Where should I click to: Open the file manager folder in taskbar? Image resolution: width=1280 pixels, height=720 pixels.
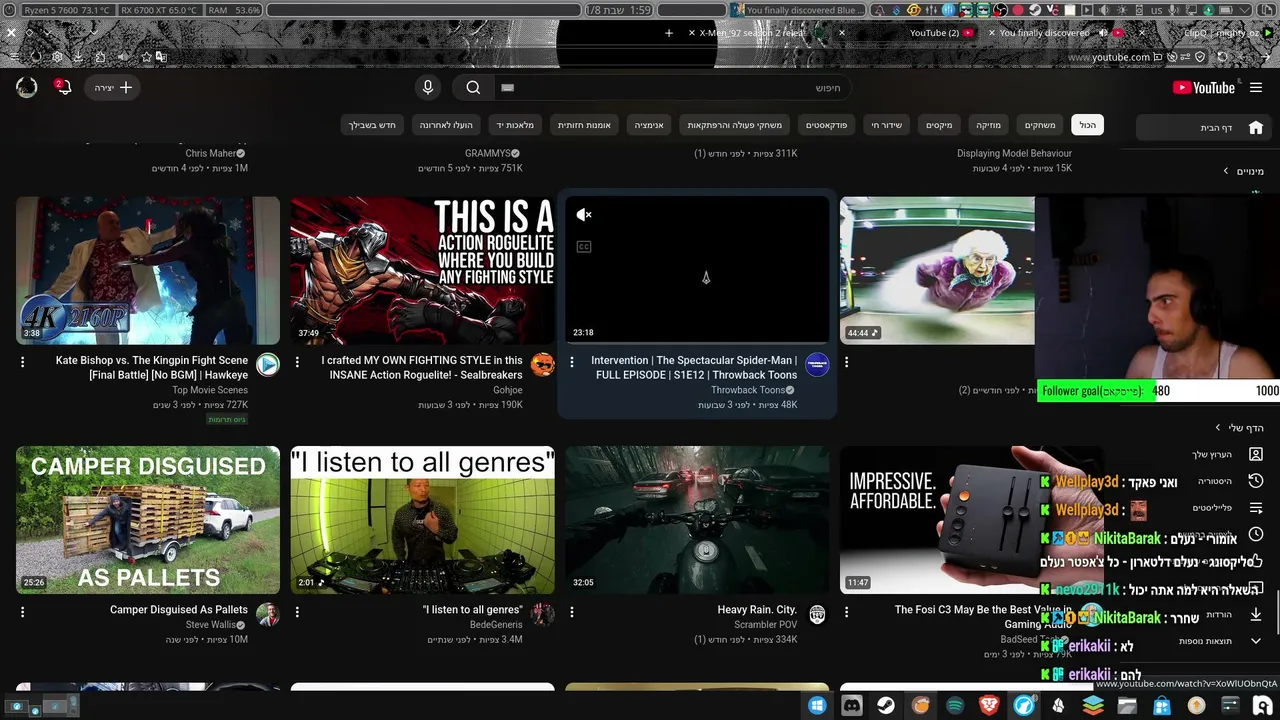(1127, 706)
